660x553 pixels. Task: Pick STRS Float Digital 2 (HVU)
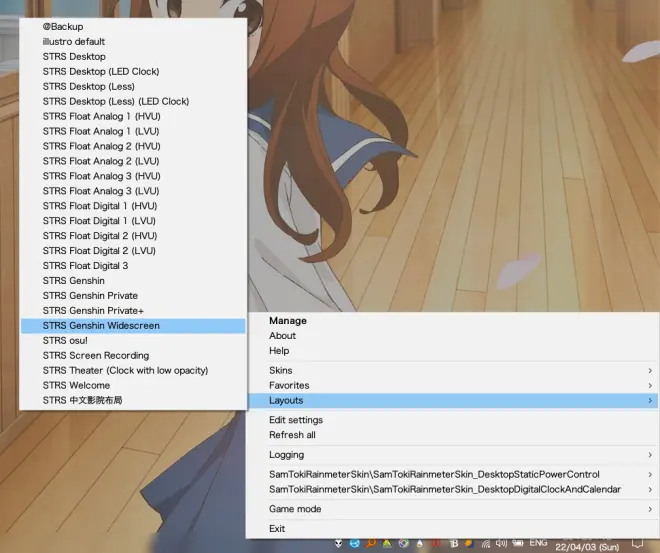pyautogui.click(x=133, y=236)
